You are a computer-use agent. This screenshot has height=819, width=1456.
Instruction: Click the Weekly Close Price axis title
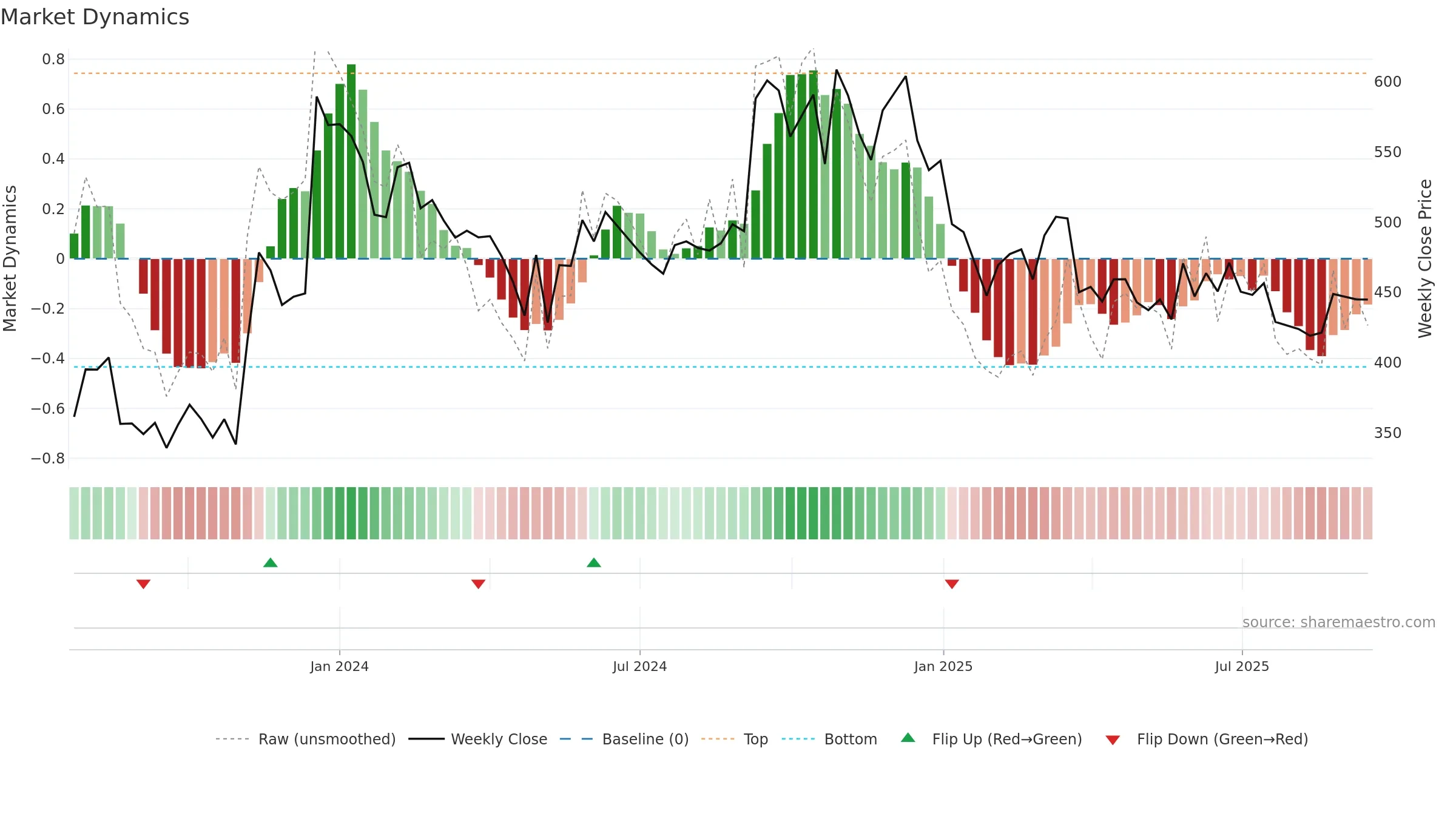coord(1425,258)
